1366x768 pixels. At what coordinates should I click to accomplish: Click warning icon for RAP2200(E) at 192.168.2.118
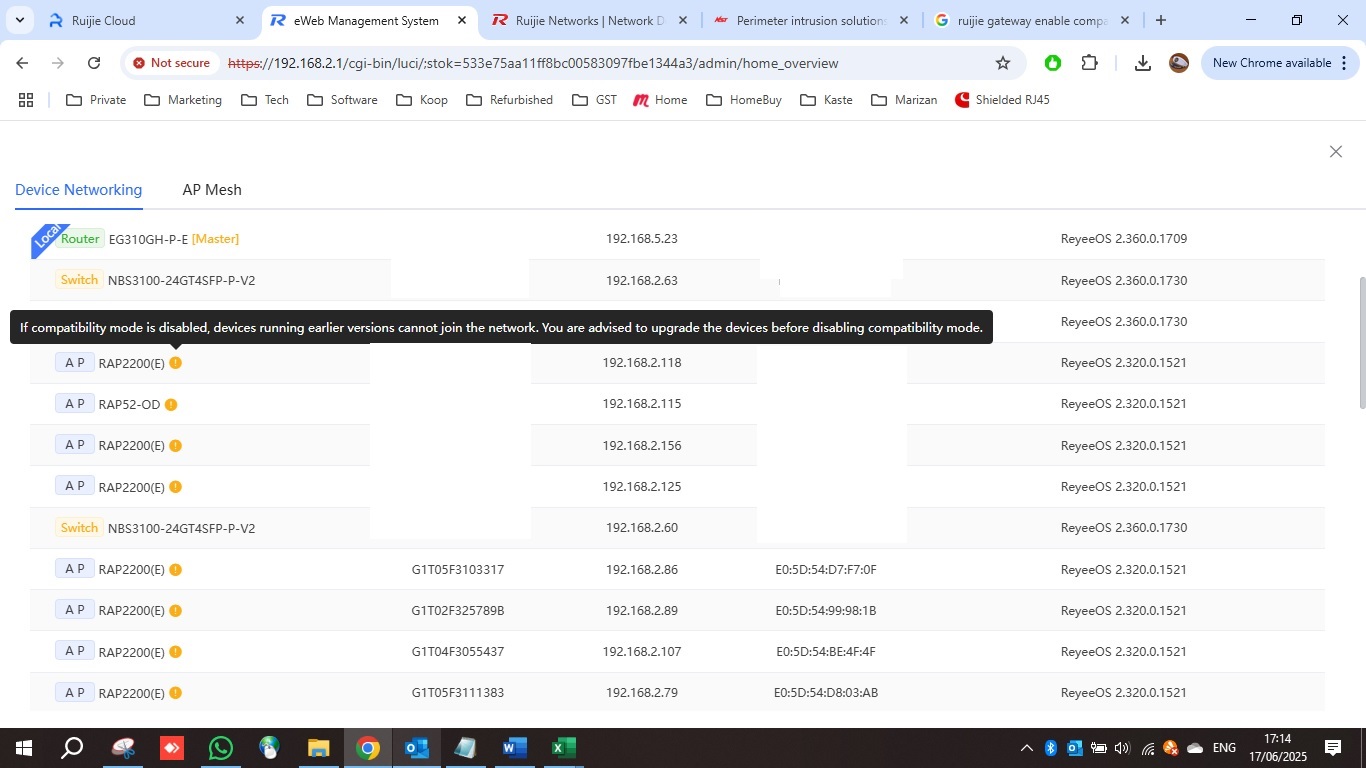coord(176,363)
